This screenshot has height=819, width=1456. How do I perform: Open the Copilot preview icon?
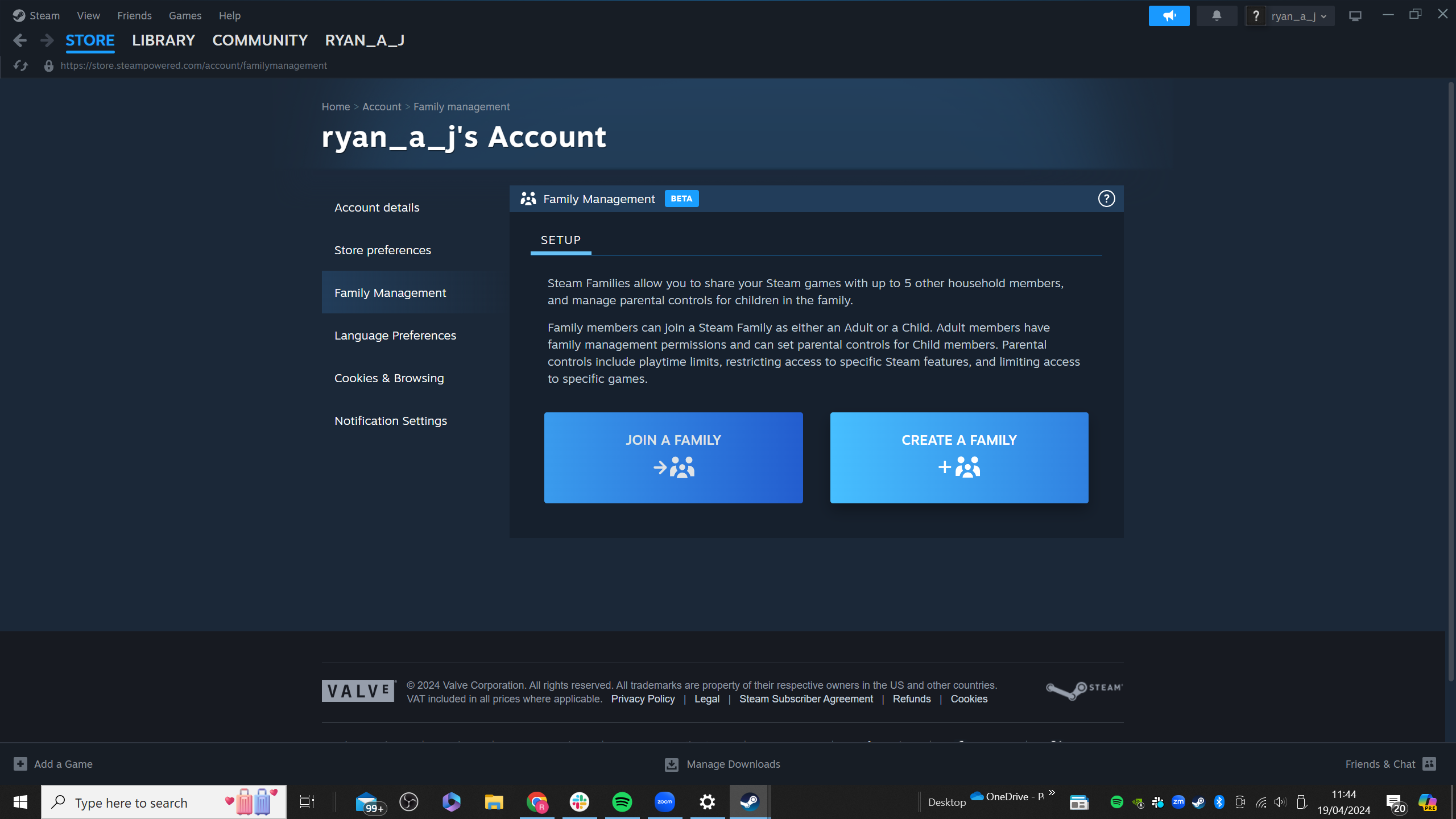[1427, 802]
